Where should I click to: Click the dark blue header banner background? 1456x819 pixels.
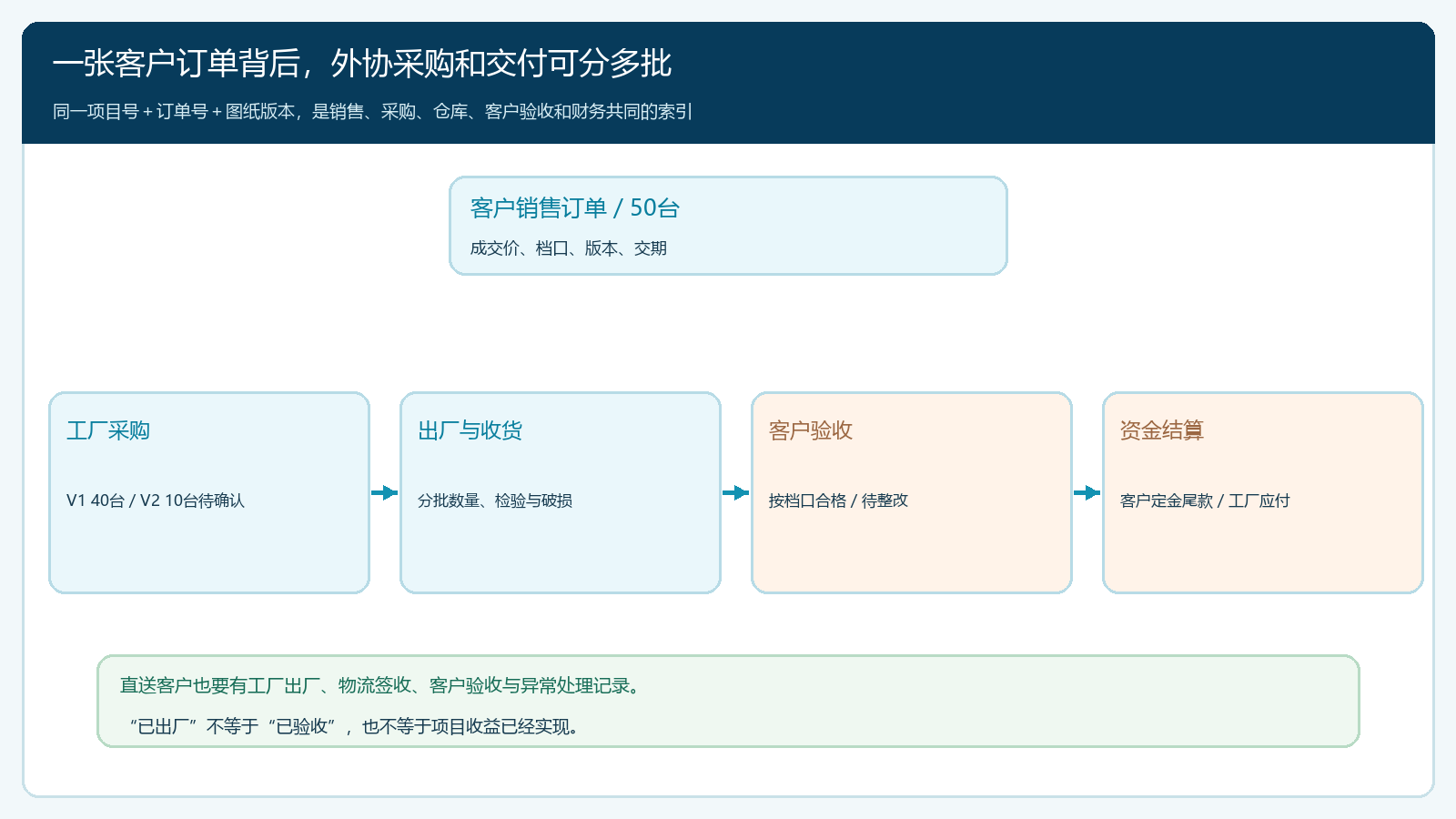tap(1046, 82)
